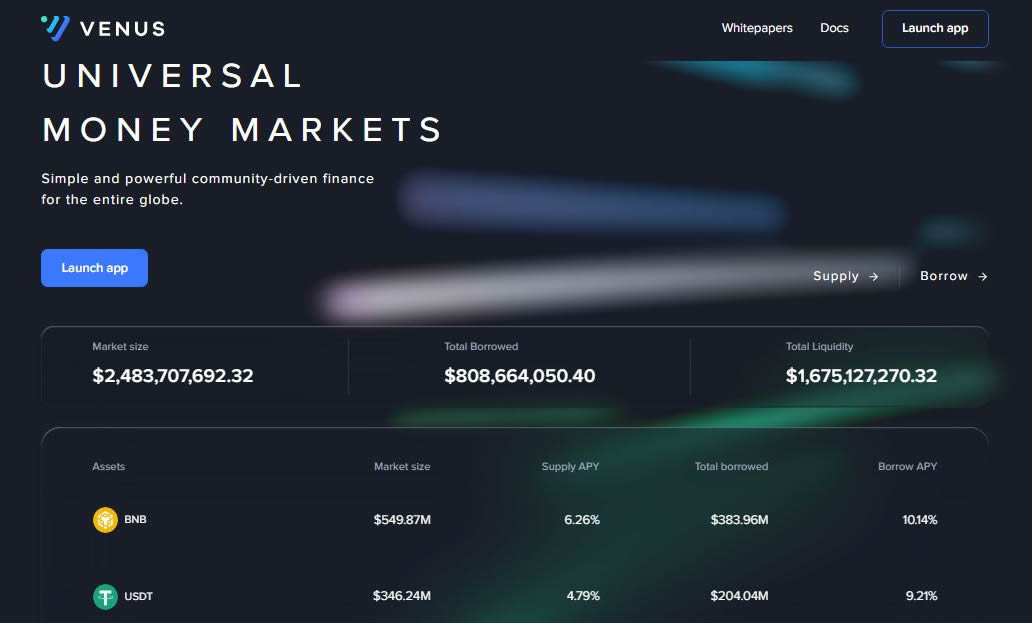
Task: Click USDT market size $346.24M
Action: [401, 596]
